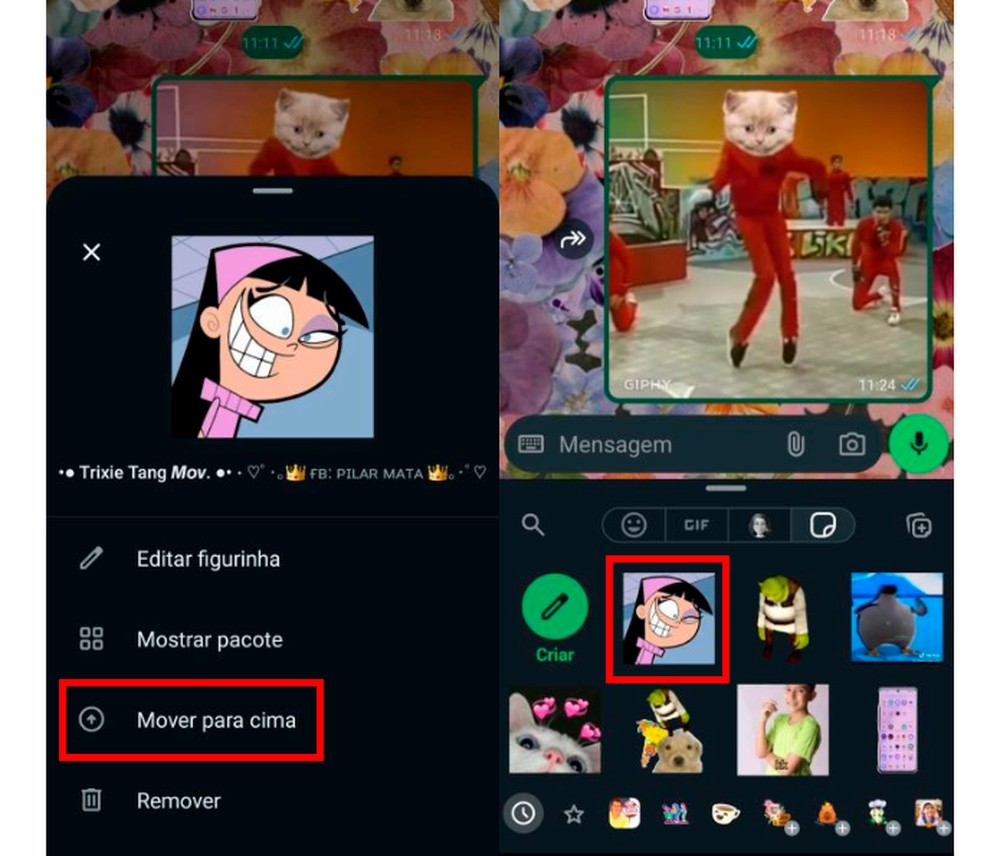Open favorite stickers star icon
Image resolution: width=1000 pixels, height=856 pixels.
(574, 814)
